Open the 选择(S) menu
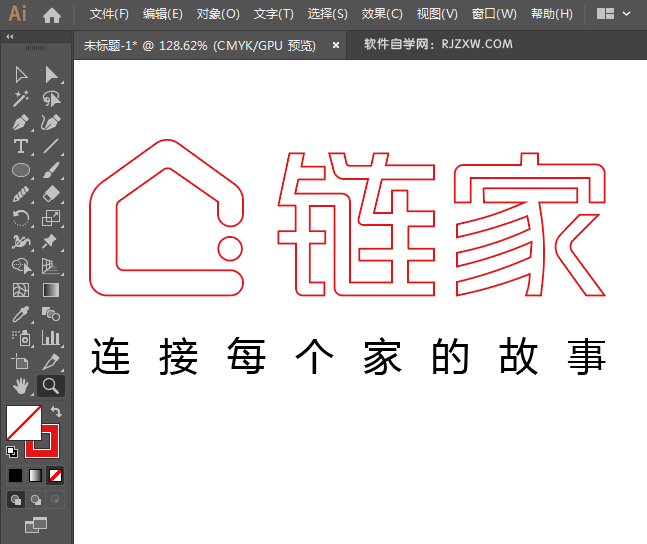The image size is (647, 544). (328, 14)
